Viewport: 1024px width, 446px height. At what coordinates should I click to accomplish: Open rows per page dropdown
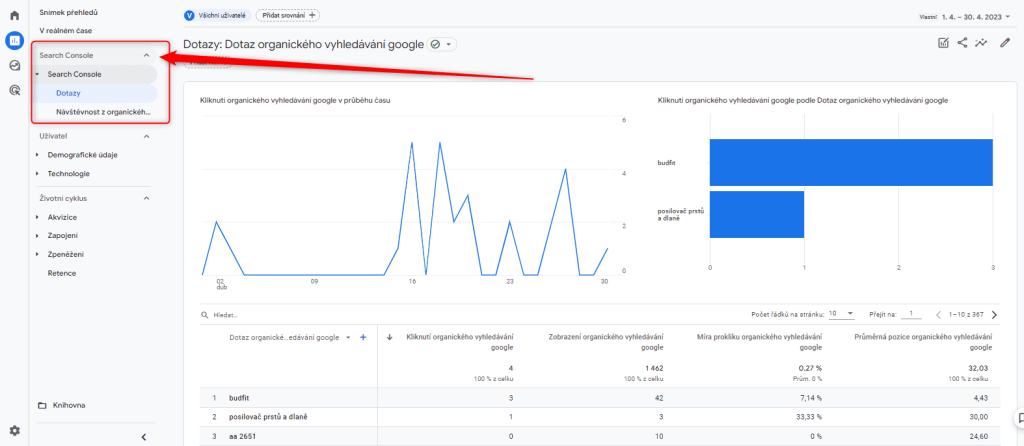(841, 313)
